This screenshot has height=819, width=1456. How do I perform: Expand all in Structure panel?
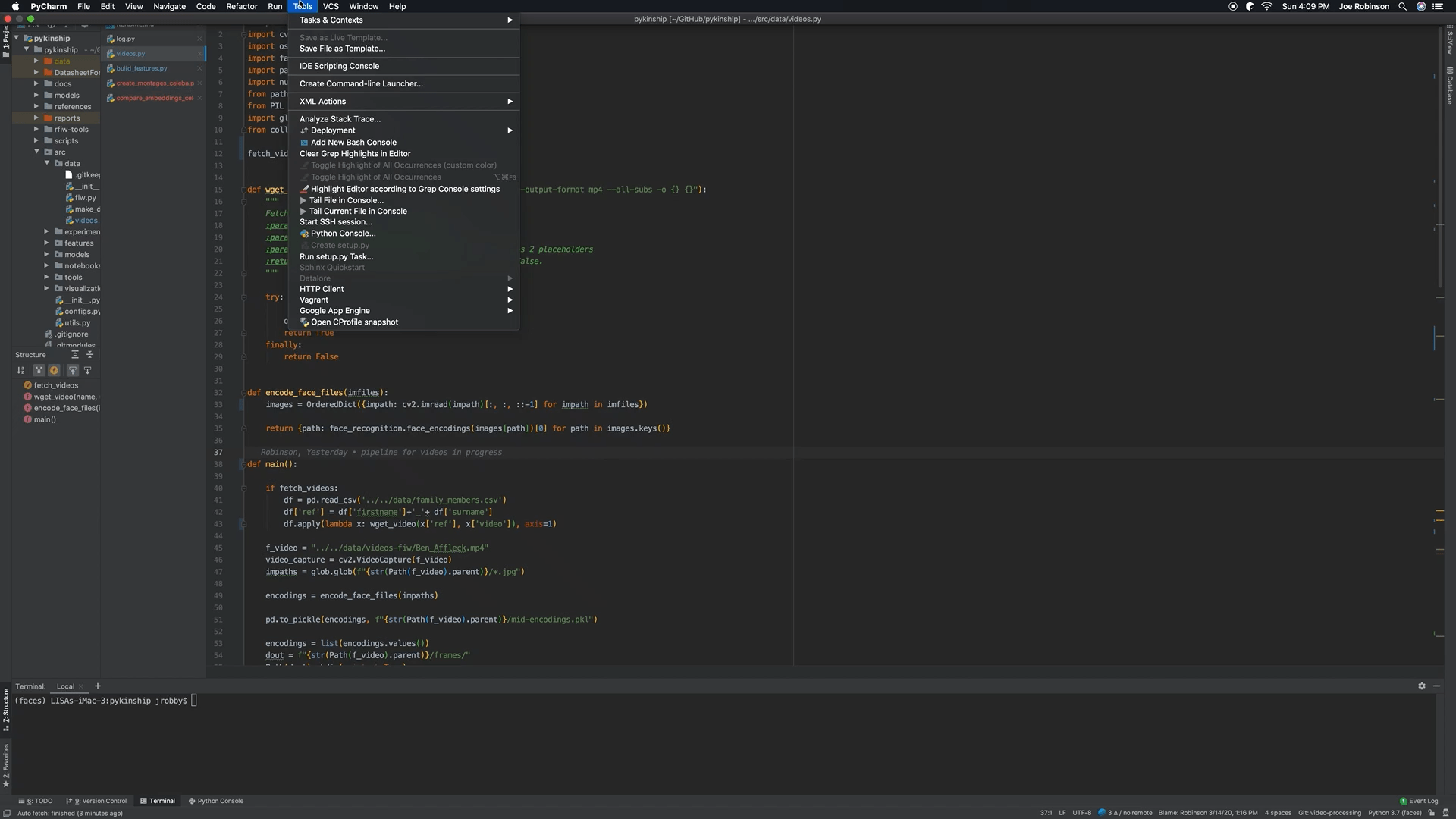tap(75, 355)
